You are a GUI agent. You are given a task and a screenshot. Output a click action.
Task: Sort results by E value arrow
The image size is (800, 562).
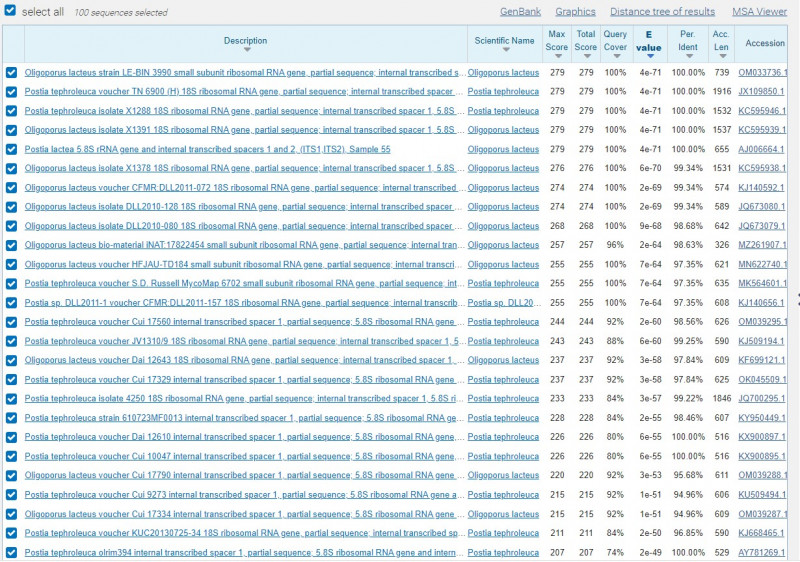pyautogui.click(x=649, y=56)
